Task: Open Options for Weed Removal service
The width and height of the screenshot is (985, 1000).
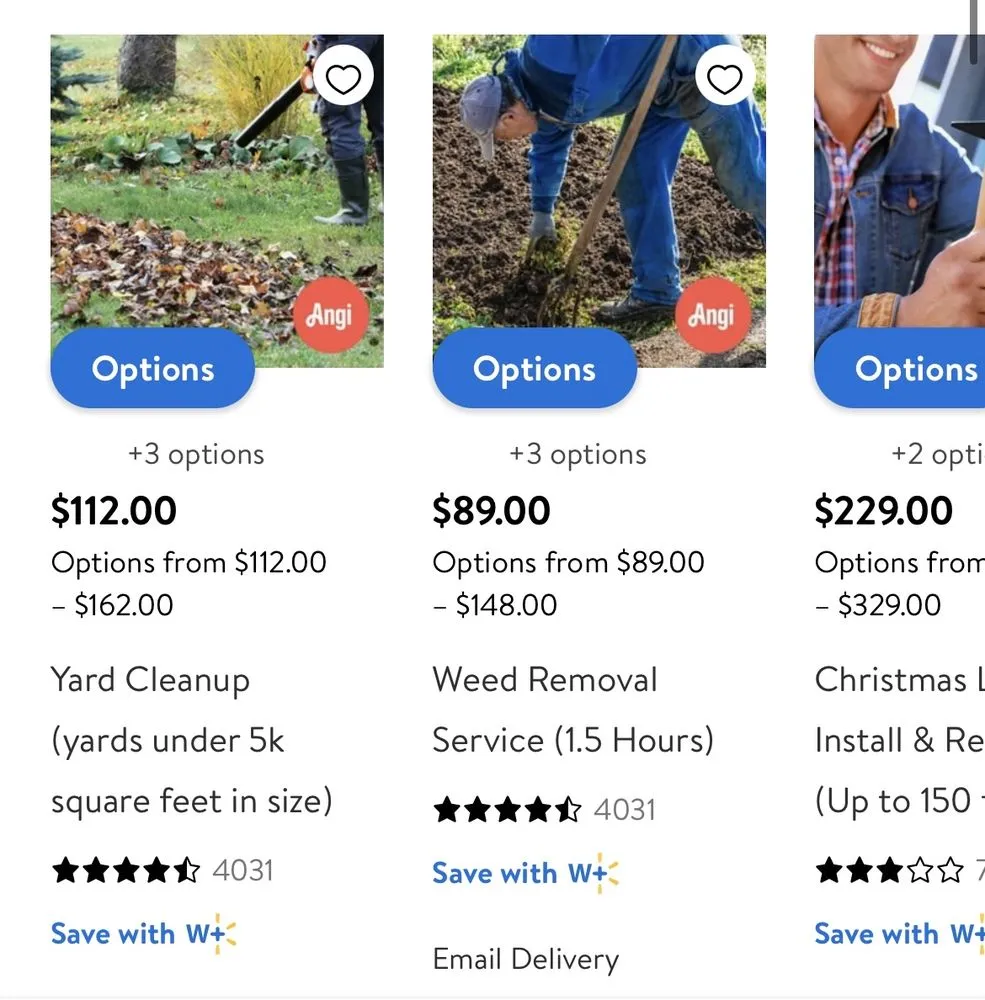Action: (534, 369)
